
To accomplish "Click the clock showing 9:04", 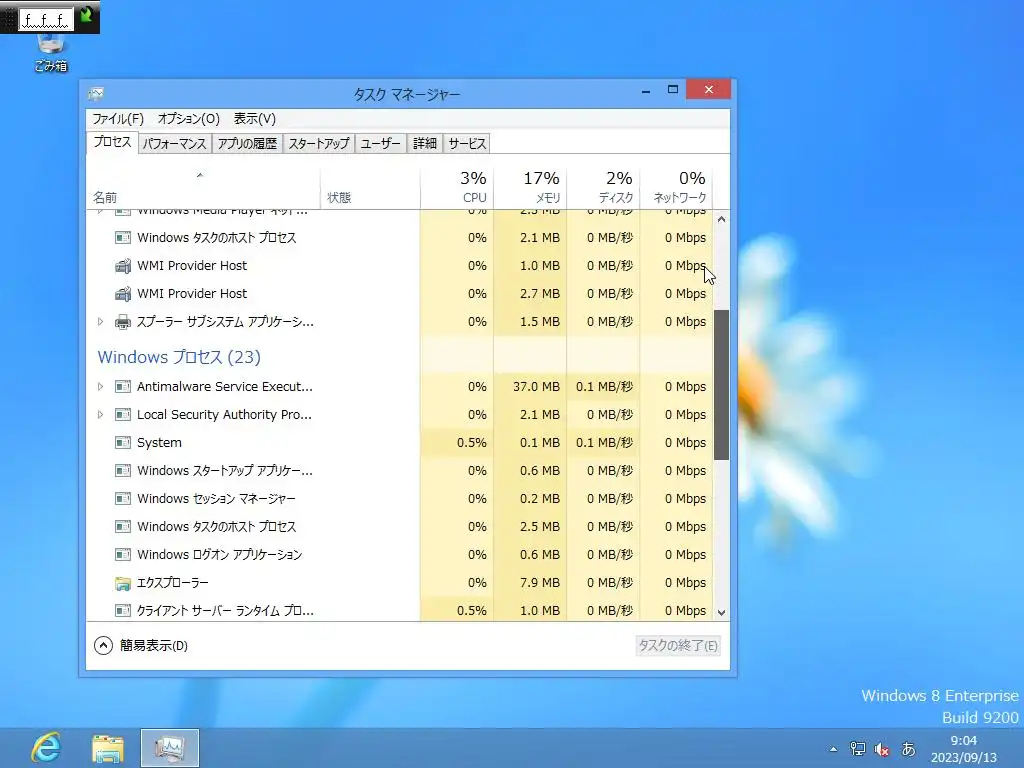I will tap(964, 741).
